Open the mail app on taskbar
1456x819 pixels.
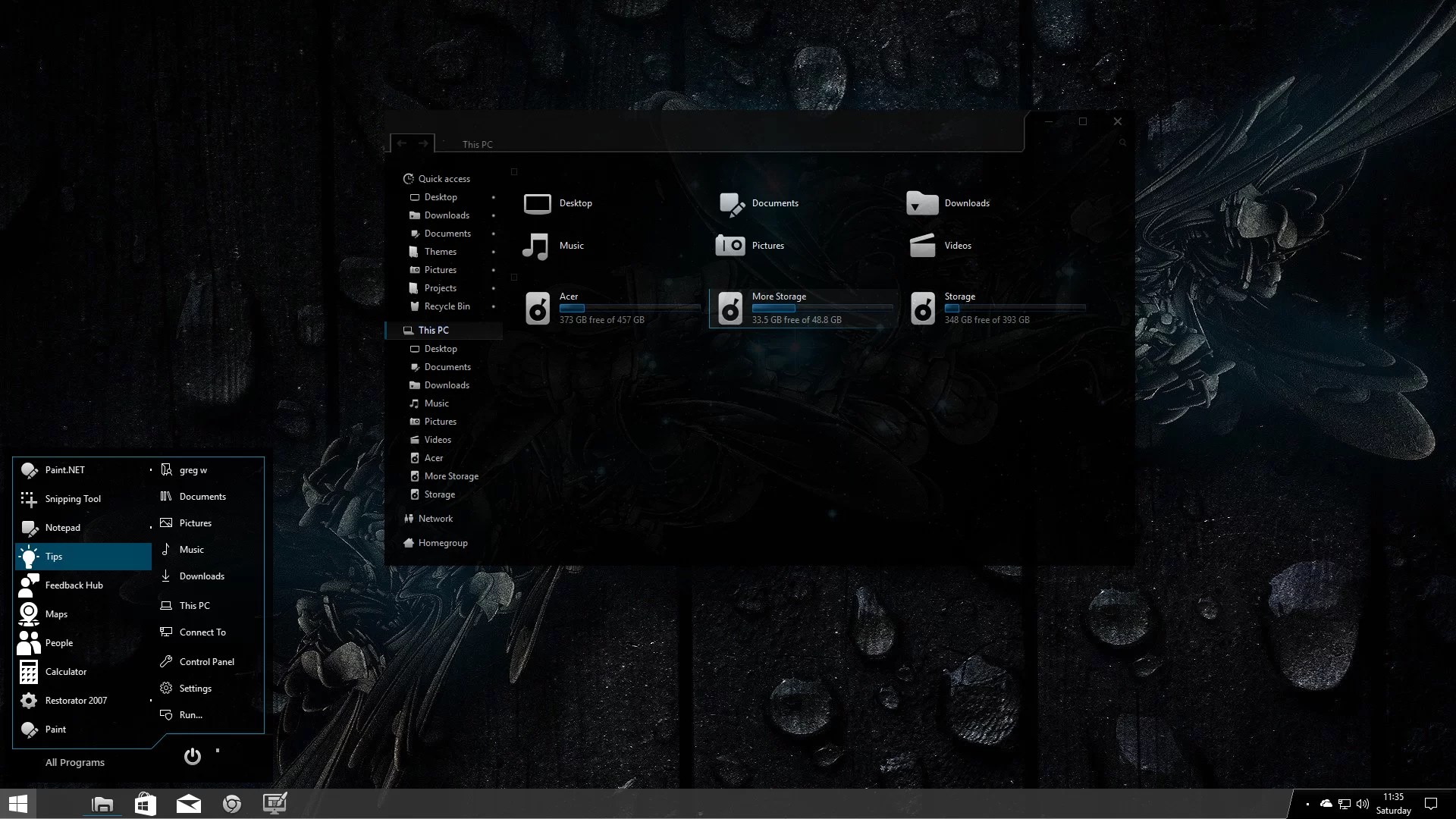189,804
